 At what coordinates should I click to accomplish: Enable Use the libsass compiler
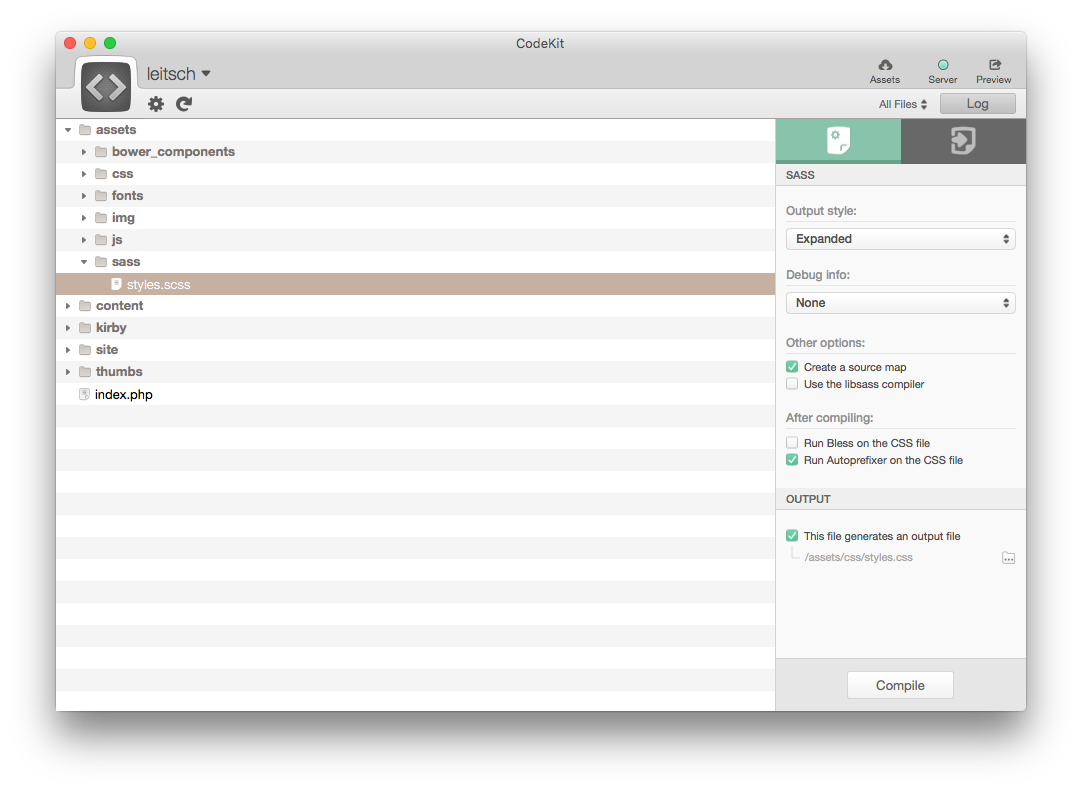coord(792,384)
